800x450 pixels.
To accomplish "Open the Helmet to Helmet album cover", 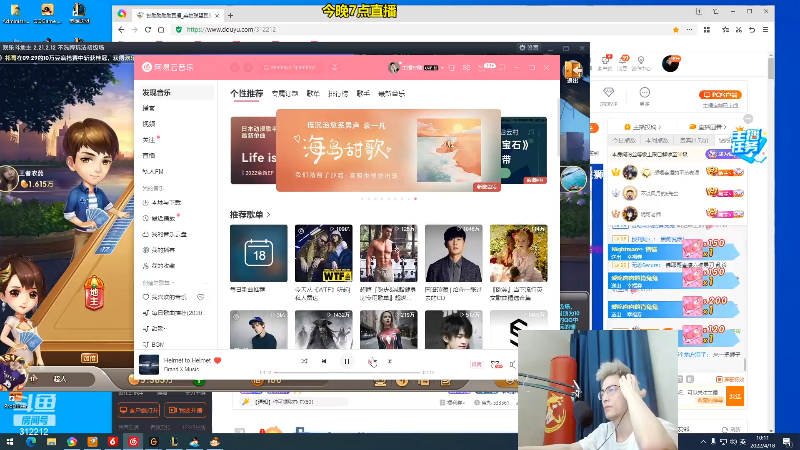I will pos(149,364).
